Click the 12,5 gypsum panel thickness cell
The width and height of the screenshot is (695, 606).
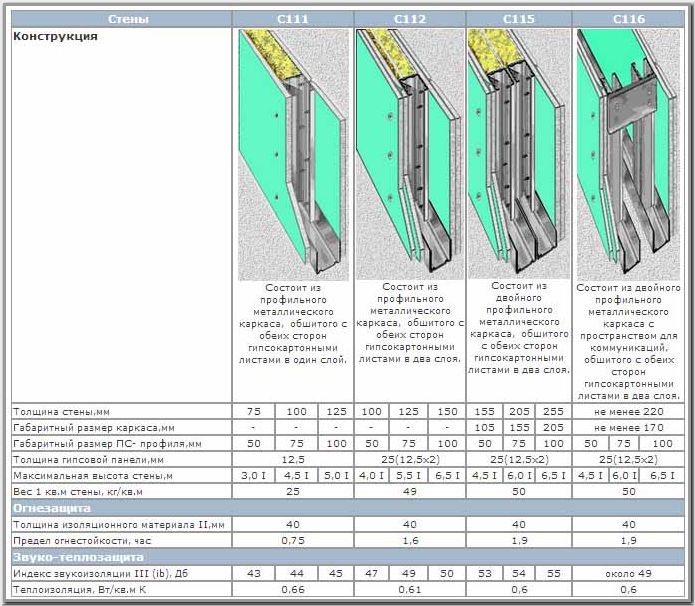[293, 459]
